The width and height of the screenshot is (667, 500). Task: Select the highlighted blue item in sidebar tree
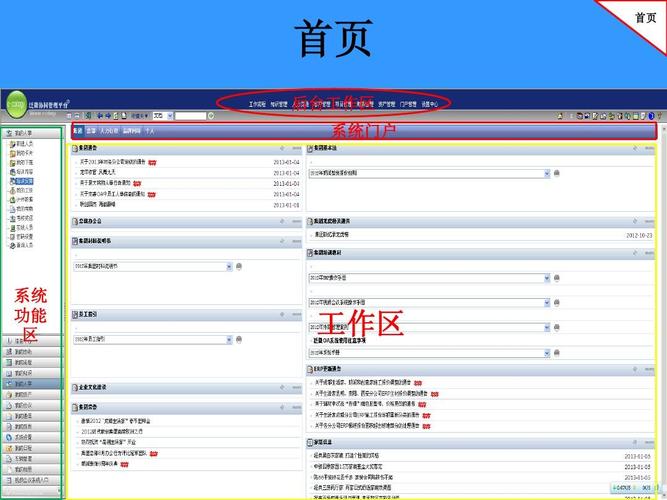coord(25,181)
